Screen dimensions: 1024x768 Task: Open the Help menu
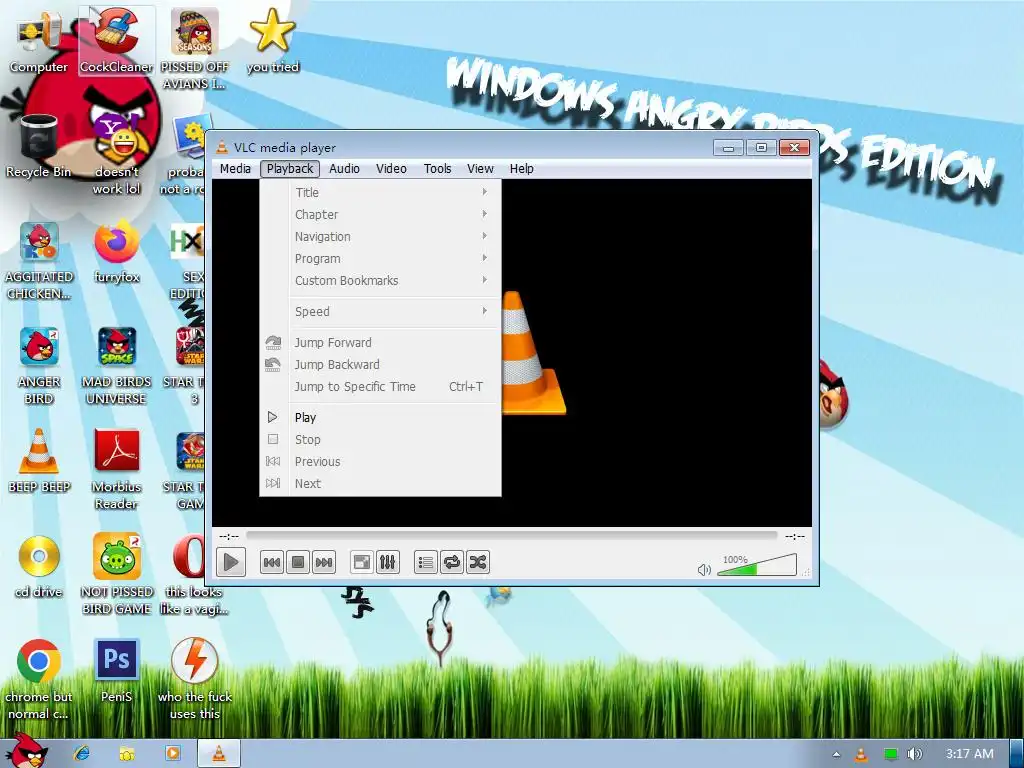[x=521, y=168]
